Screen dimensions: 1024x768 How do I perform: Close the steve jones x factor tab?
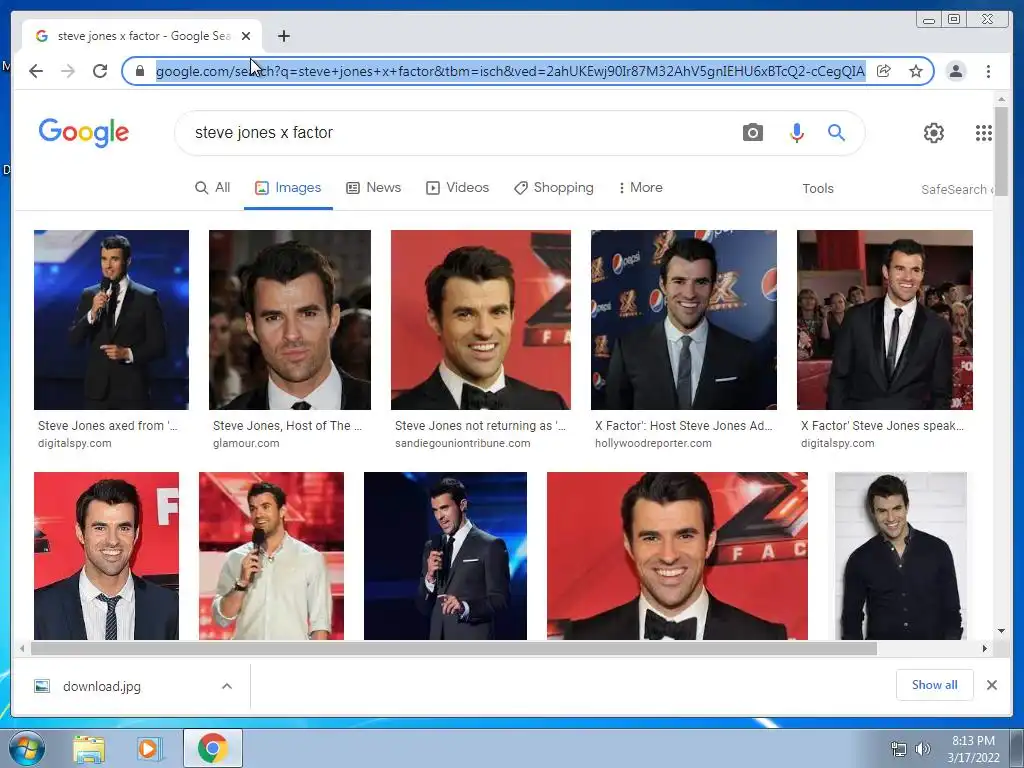[x=246, y=36]
